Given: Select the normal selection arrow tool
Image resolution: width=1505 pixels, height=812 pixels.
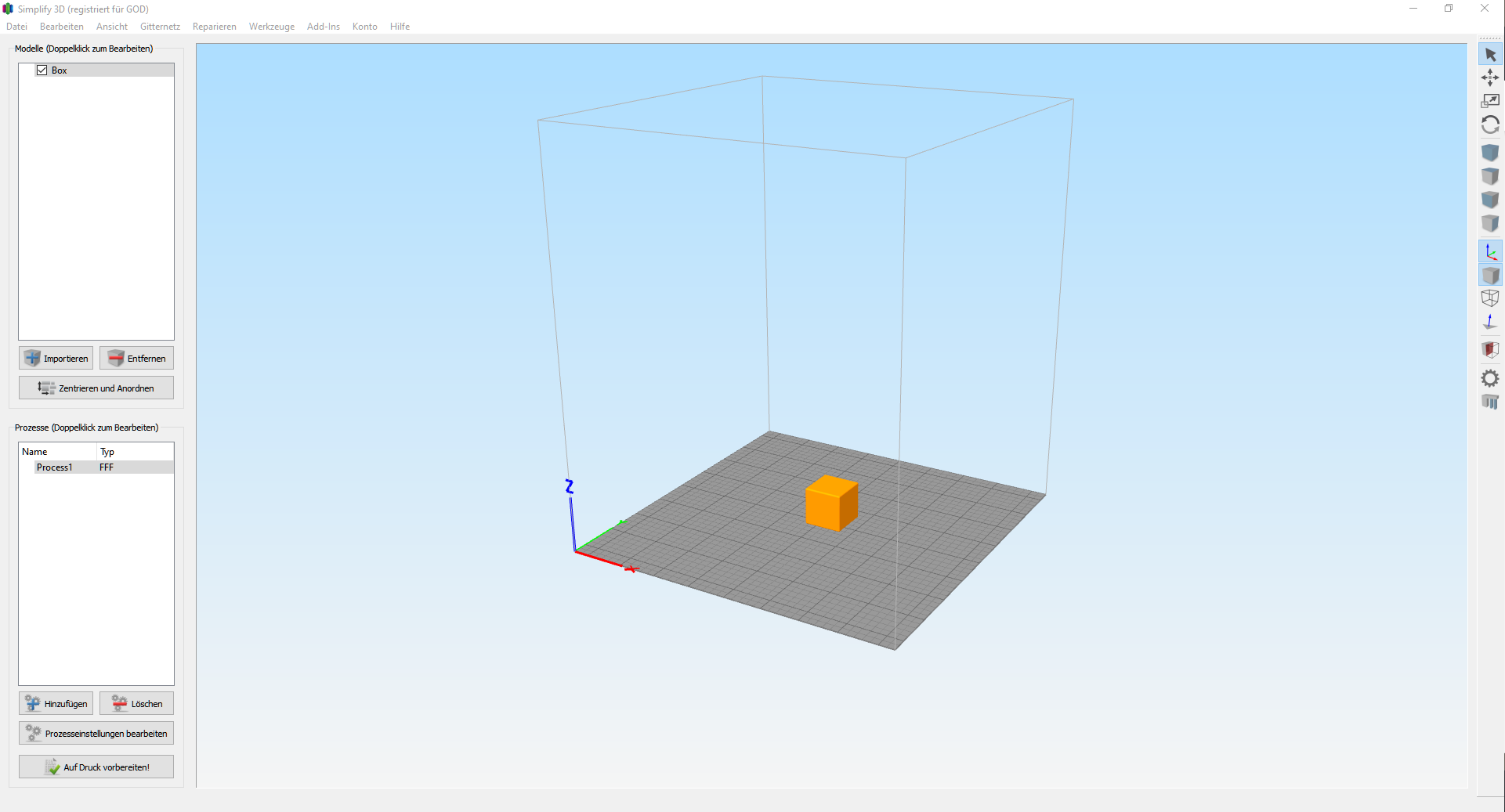Looking at the screenshot, I should point(1490,55).
